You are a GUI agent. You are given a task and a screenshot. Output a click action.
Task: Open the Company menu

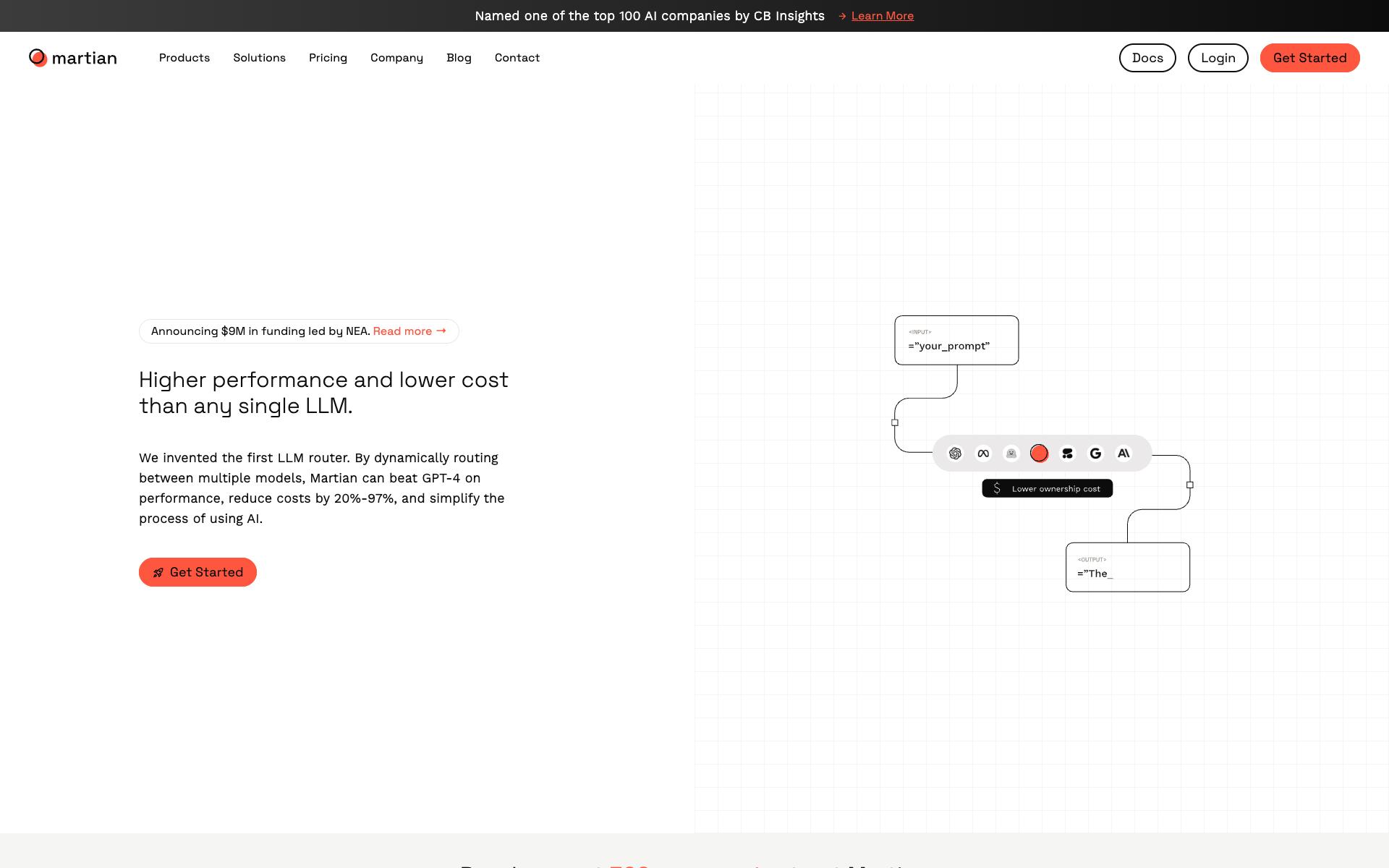tap(396, 58)
